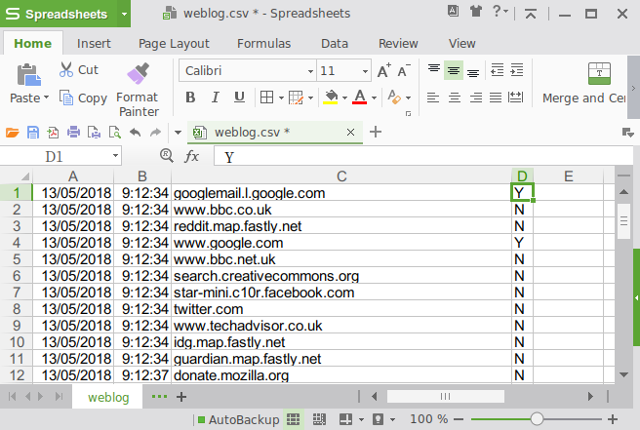
Task: Switch to the View tab
Action: [462, 43]
